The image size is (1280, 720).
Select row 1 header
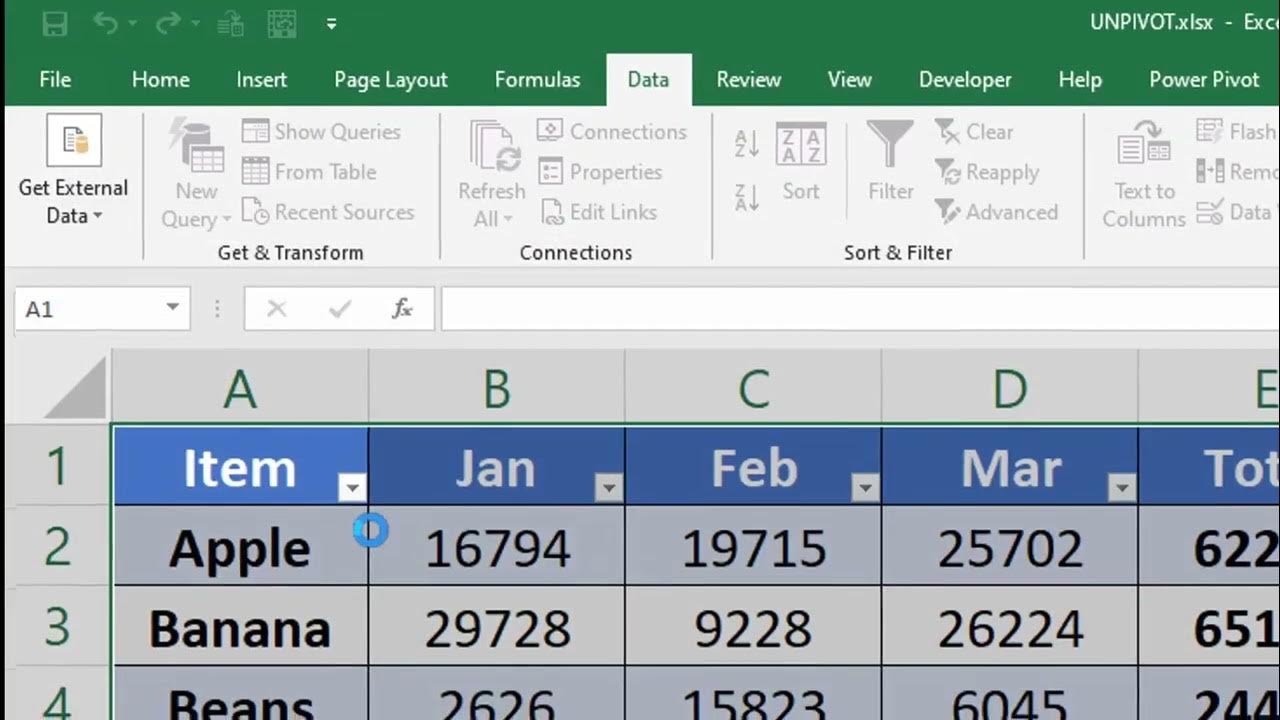[x=57, y=466]
